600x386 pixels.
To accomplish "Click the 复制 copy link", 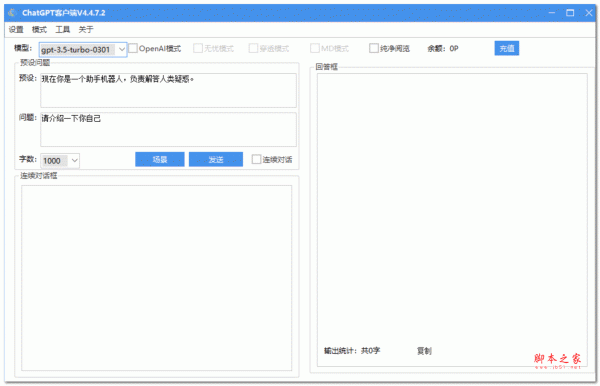I will [x=424, y=351].
